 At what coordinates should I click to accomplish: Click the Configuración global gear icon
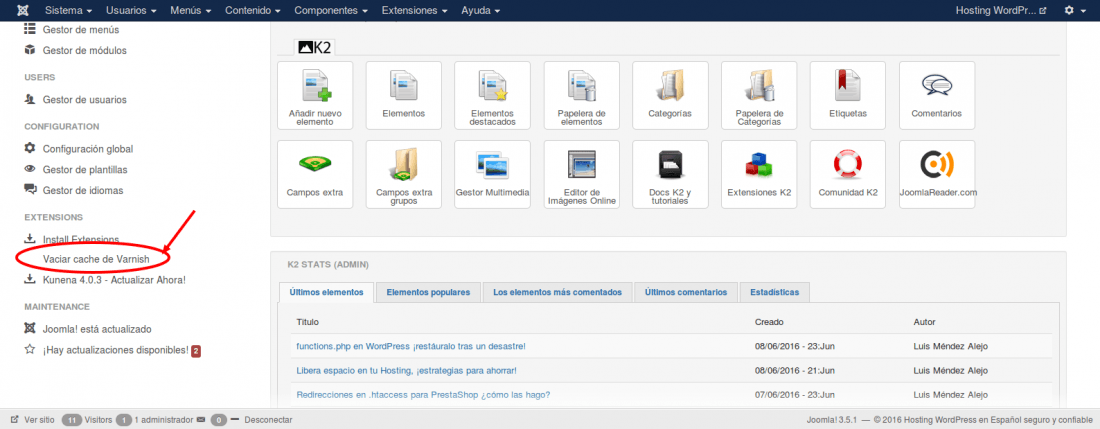click(29, 148)
